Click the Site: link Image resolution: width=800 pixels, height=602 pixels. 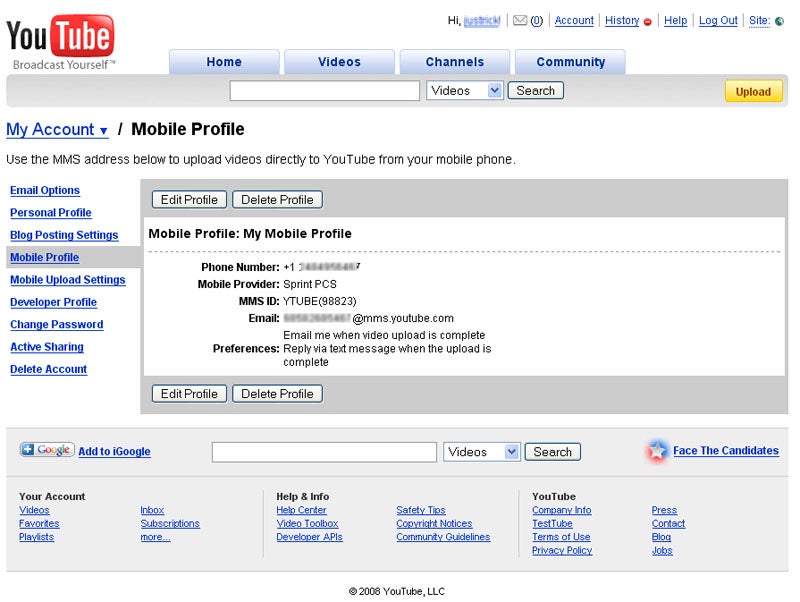coord(759,20)
